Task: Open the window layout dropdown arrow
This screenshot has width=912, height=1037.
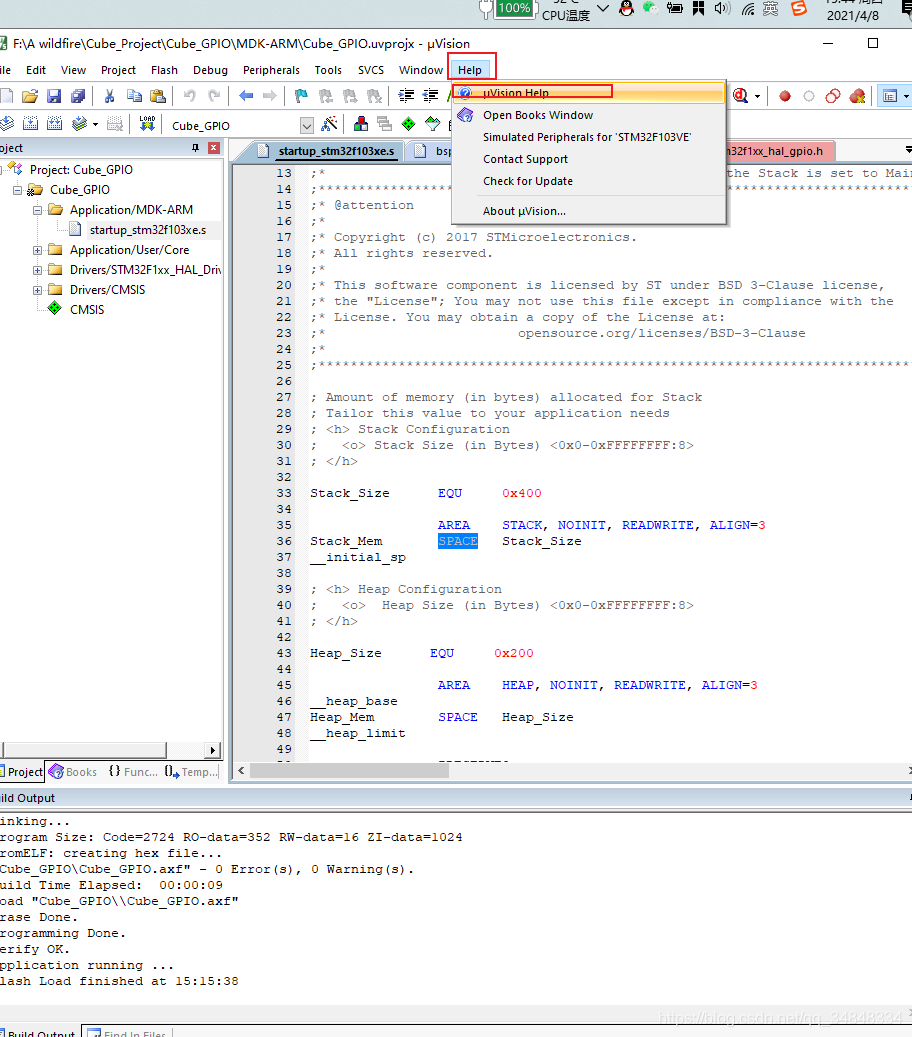Action: coord(906,97)
